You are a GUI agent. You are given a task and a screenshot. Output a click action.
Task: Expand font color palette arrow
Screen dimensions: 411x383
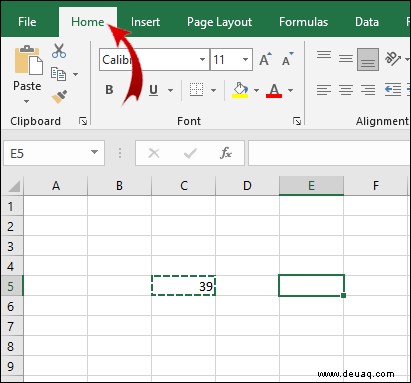pyautogui.click(x=290, y=90)
